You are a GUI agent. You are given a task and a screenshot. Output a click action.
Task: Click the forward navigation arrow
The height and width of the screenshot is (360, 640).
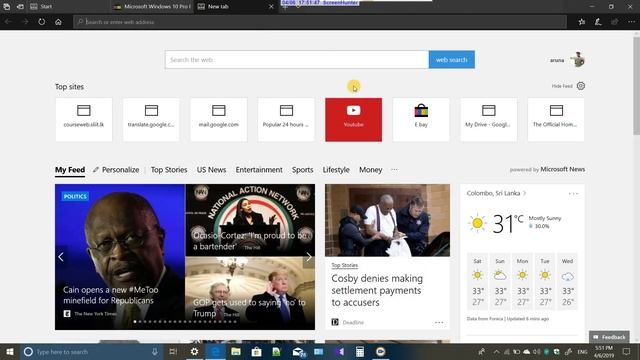[25, 22]
